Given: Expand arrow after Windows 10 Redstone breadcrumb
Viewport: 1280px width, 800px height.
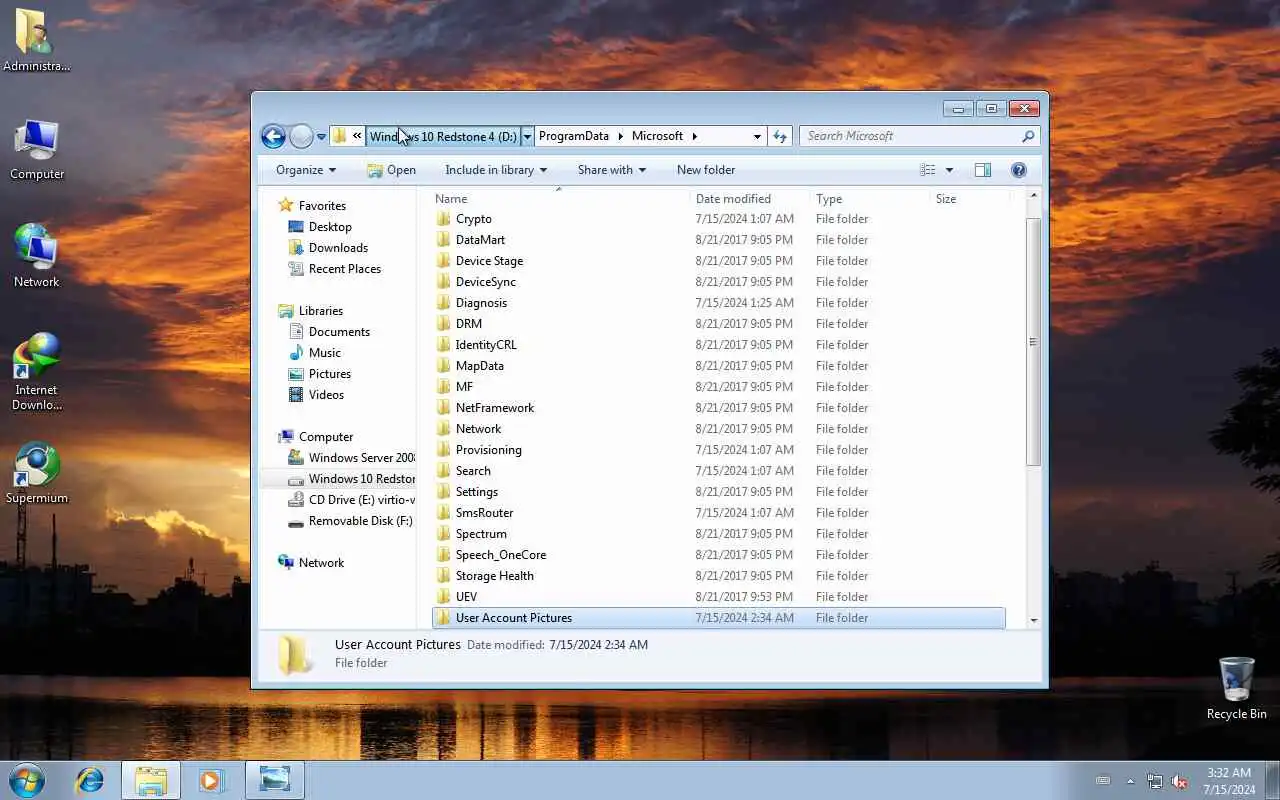Looking at the screenshot, I should click(527, 136).
